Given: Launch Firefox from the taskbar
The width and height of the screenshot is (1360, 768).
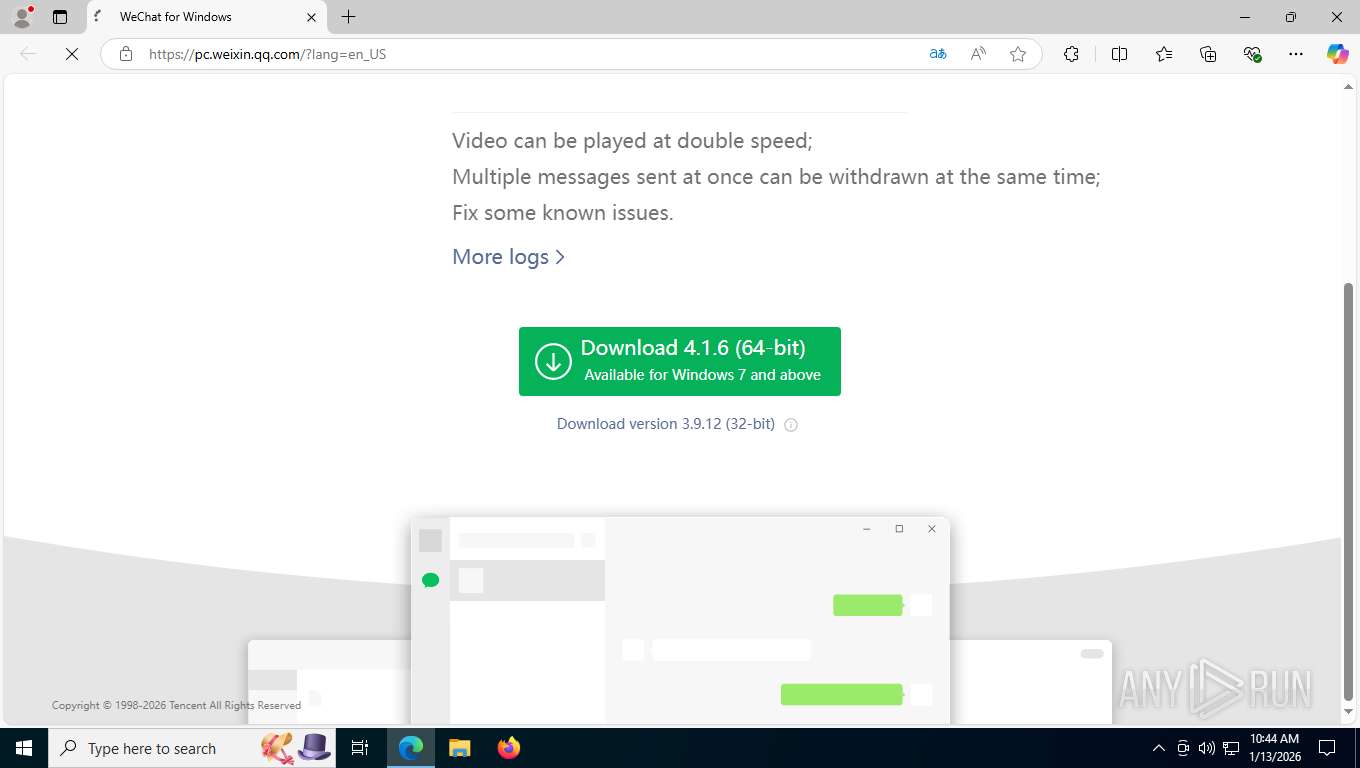Looking at the screenshot, I should click(x=509, y=748).
